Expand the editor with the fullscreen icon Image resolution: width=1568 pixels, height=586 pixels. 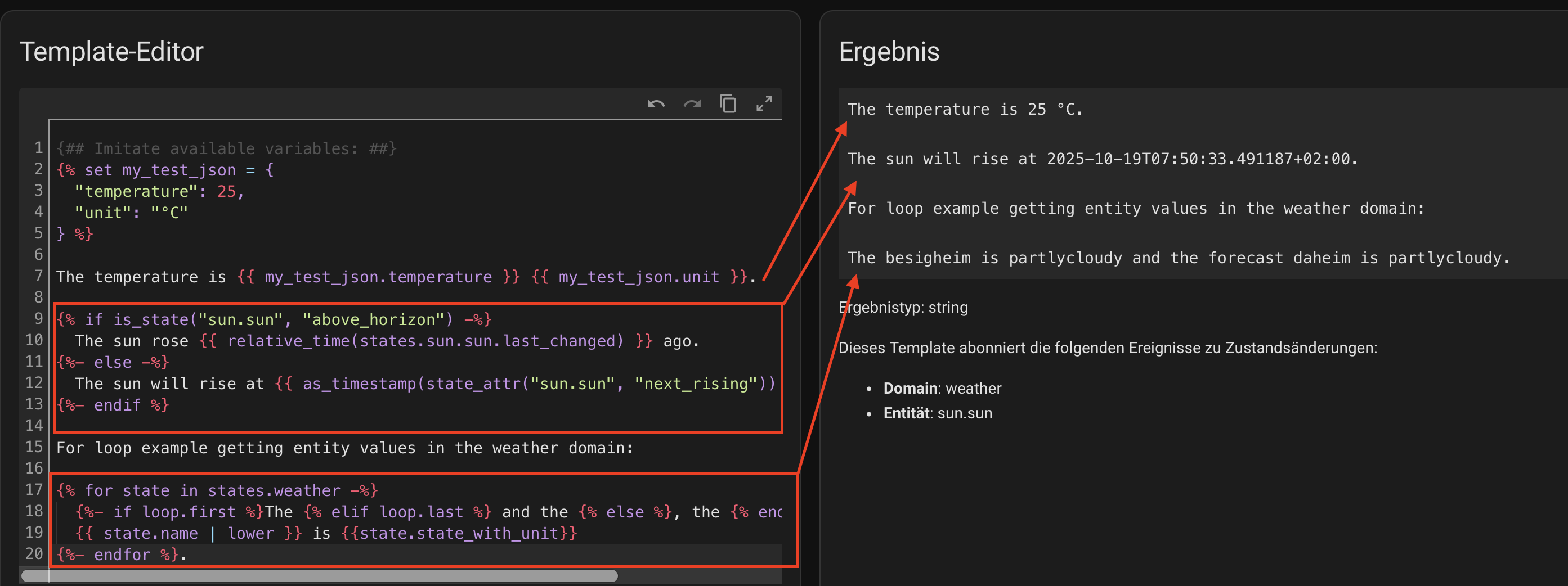tap(764, 104)
